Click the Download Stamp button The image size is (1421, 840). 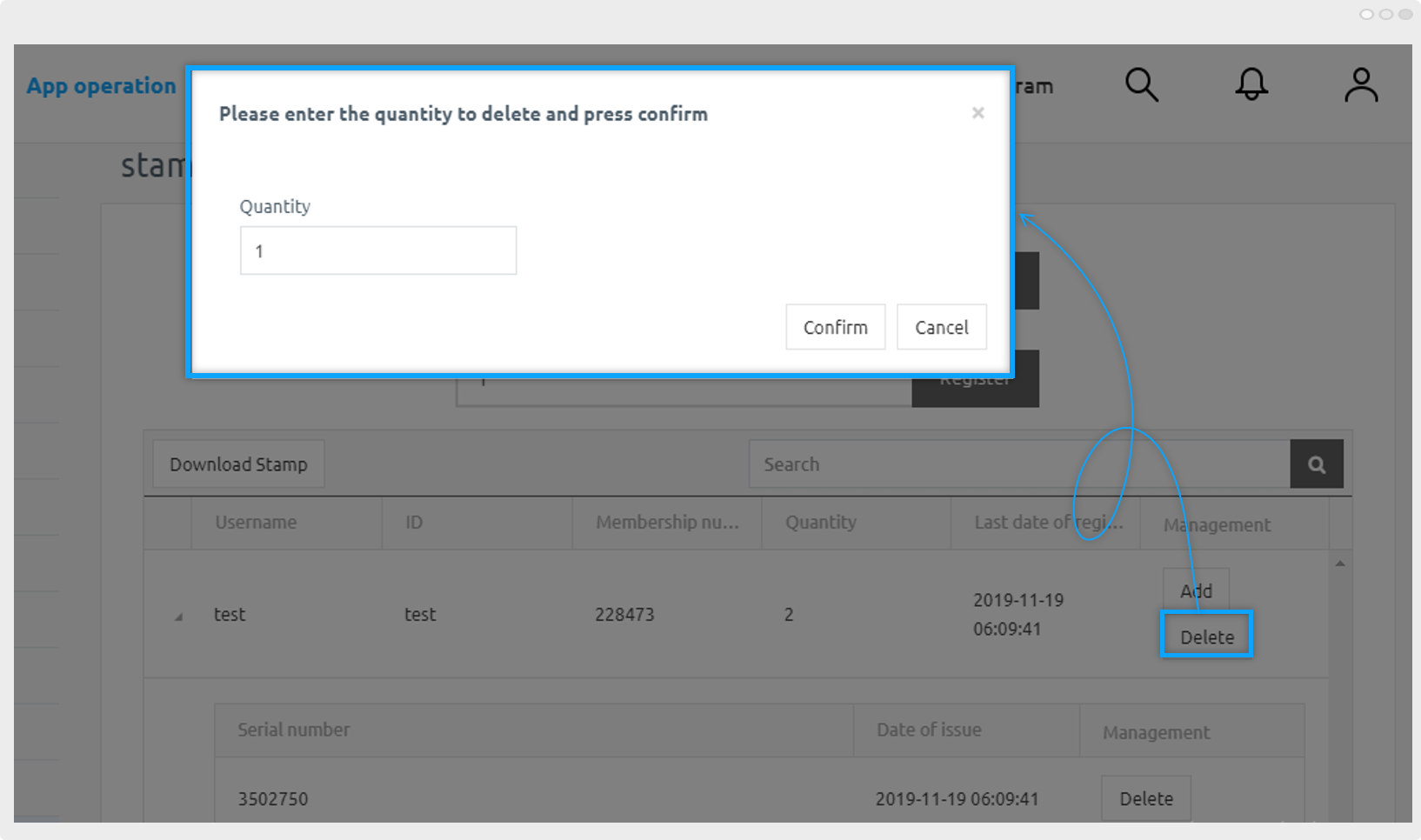(238, 464)
